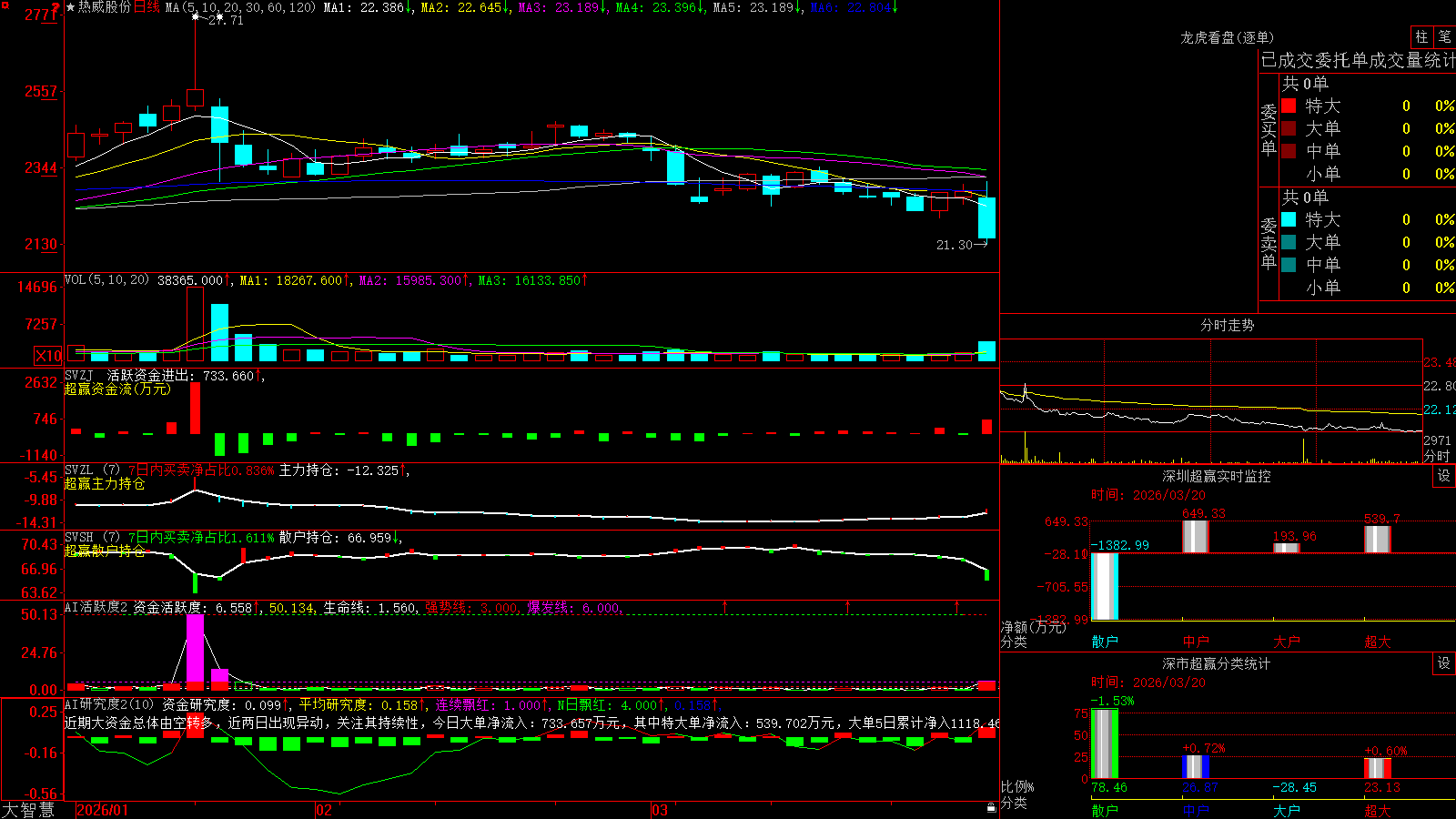Click the teal 大单 swatch under 委卖单
Image resolution: width=1456 pixels, height=819 pixels.
1289,242
